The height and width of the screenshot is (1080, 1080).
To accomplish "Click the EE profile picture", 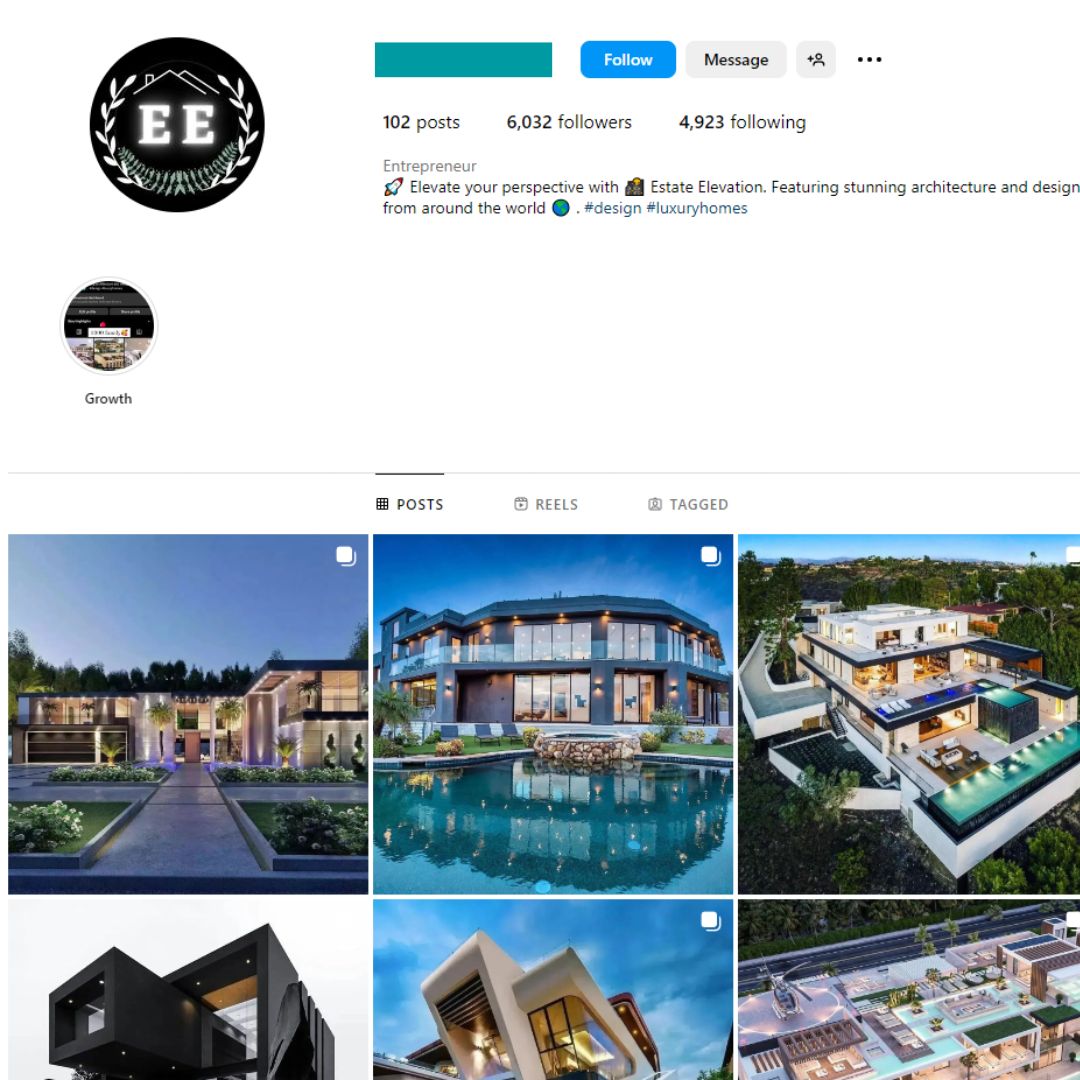I will tap(177, 125).
